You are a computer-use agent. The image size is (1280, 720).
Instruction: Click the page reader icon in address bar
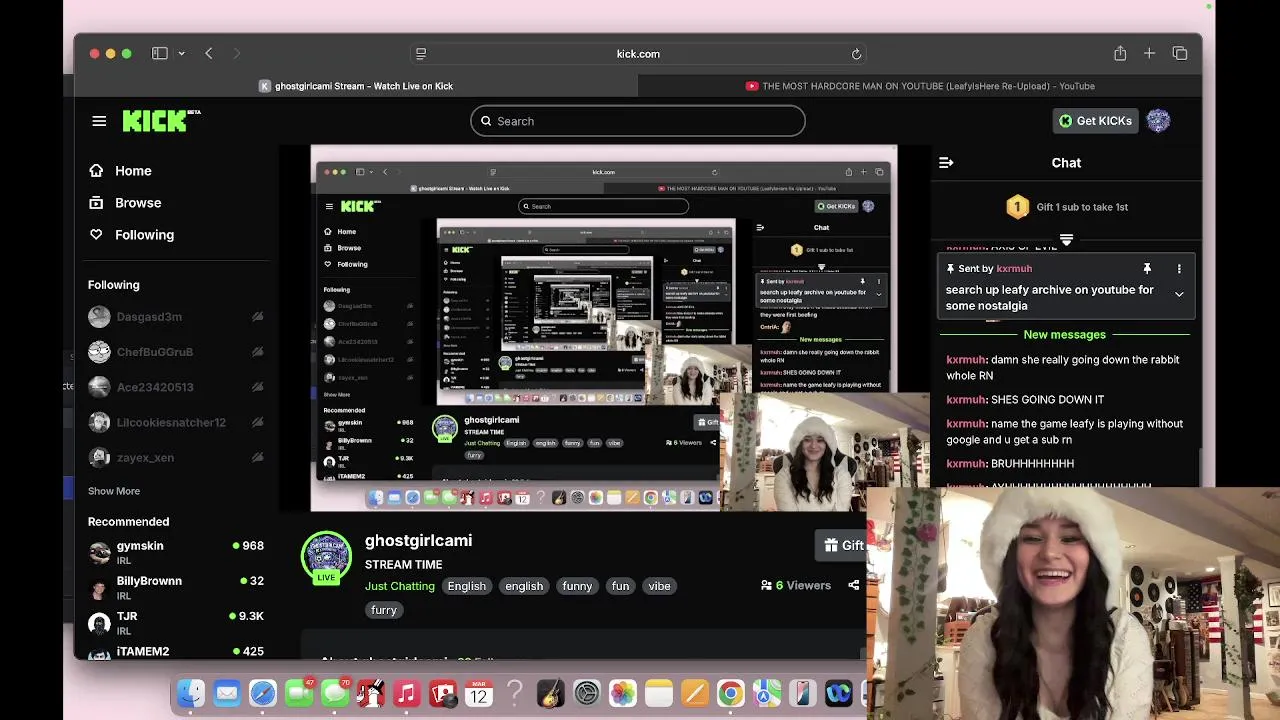pyautogui.click(x=421, y=54)
